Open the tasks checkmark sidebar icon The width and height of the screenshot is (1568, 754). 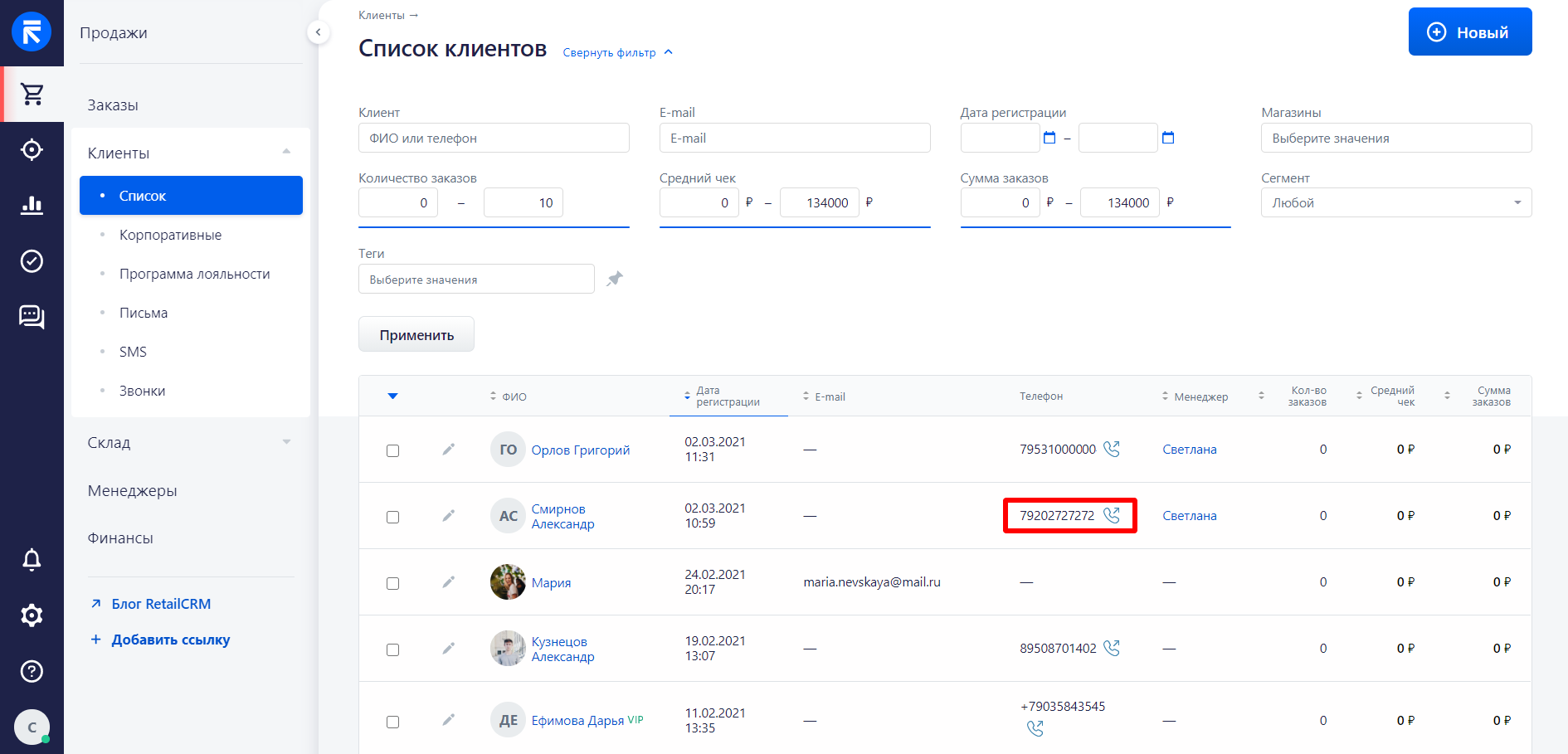click(32, 261)
